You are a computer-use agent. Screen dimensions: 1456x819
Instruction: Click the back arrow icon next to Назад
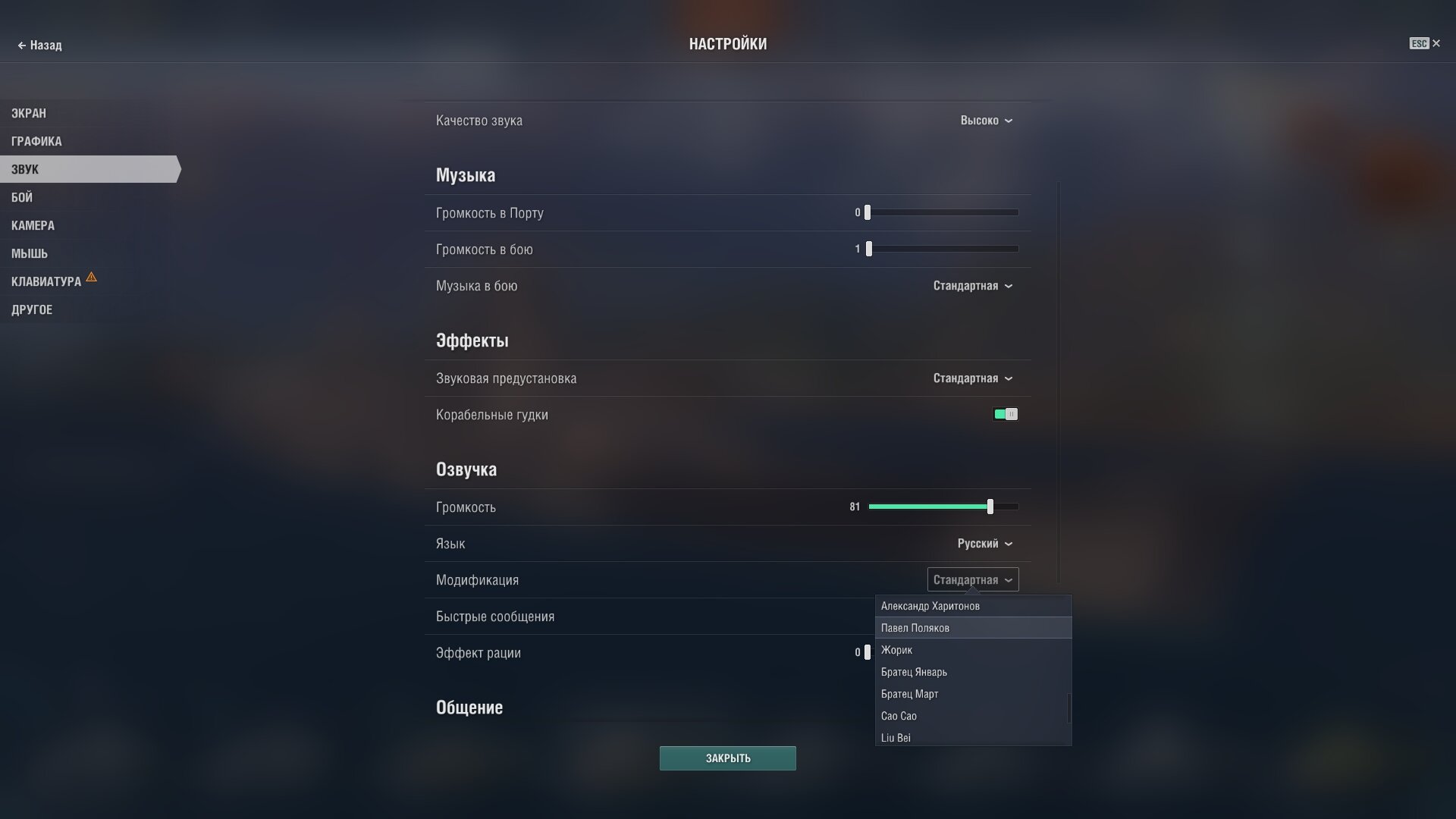point(22,45)
